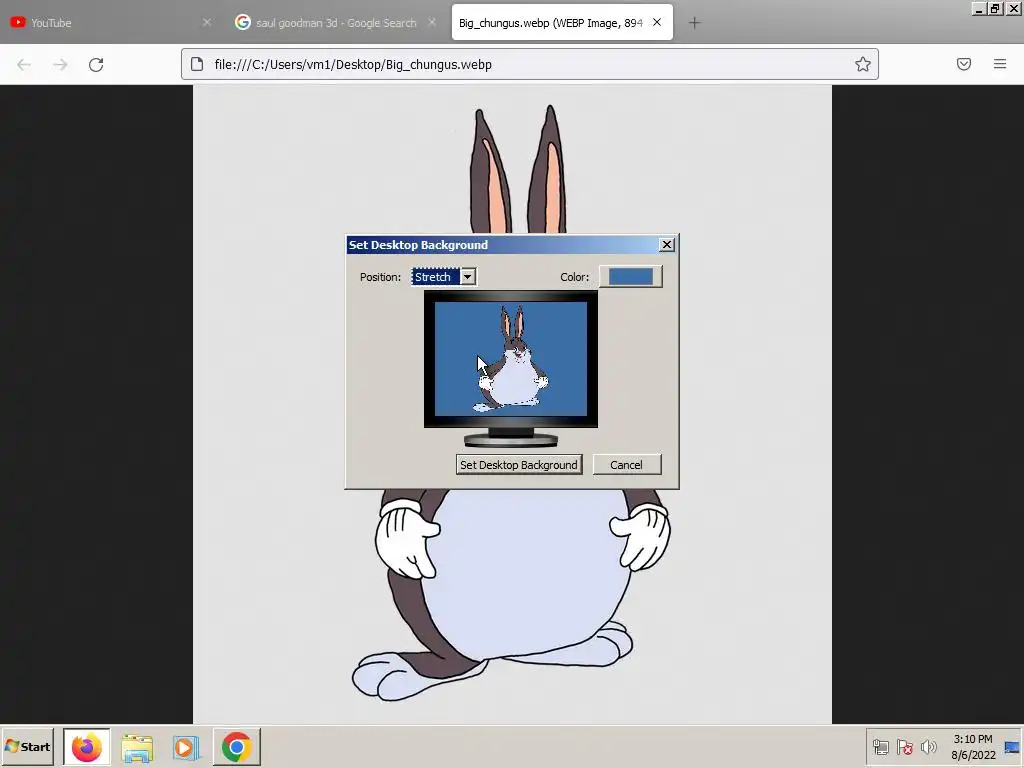Open the Firefox hamburger menu
Viewport: 1024px width, 768px height.
1000,64
